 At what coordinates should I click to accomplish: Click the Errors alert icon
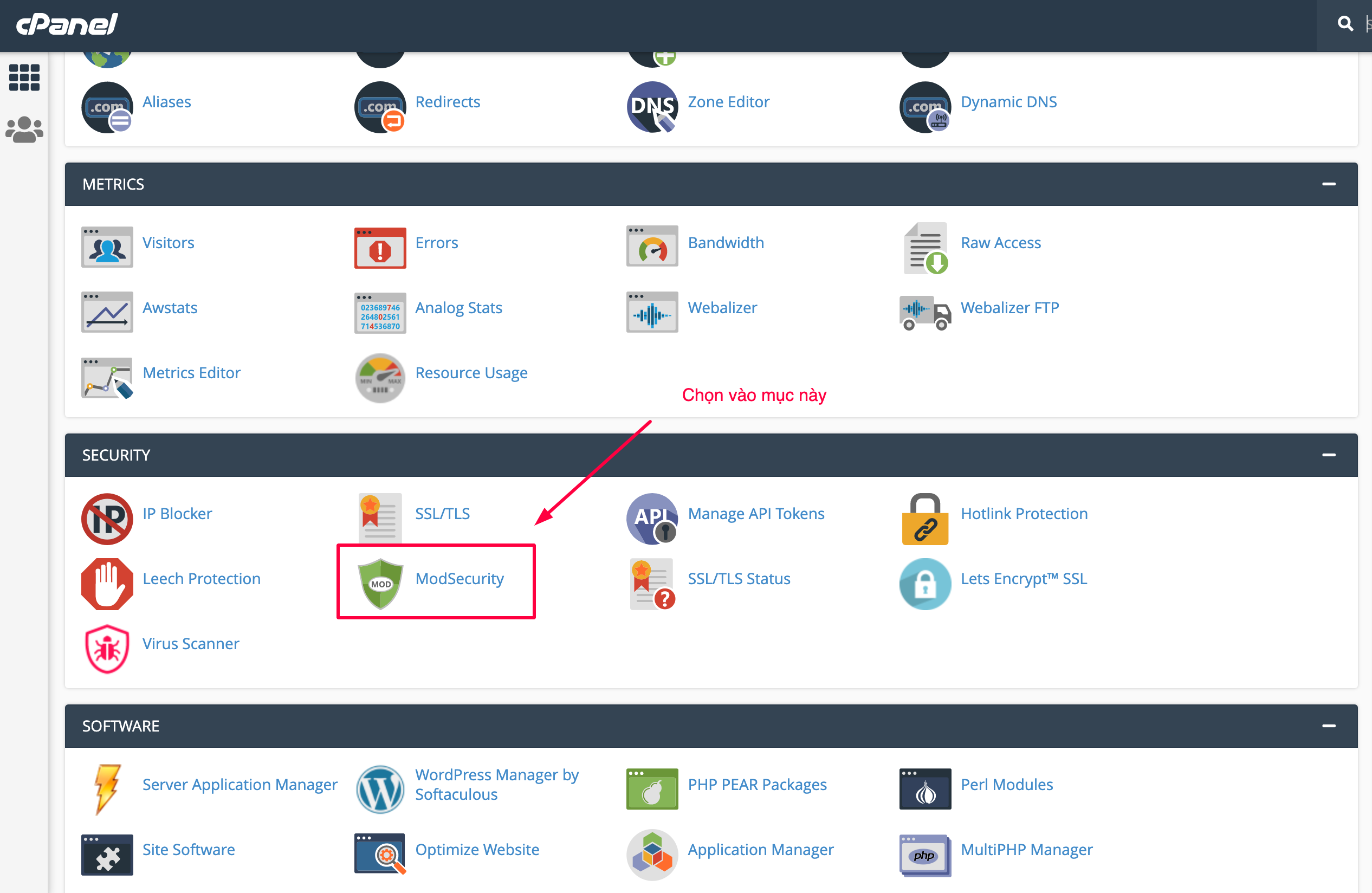380,247
